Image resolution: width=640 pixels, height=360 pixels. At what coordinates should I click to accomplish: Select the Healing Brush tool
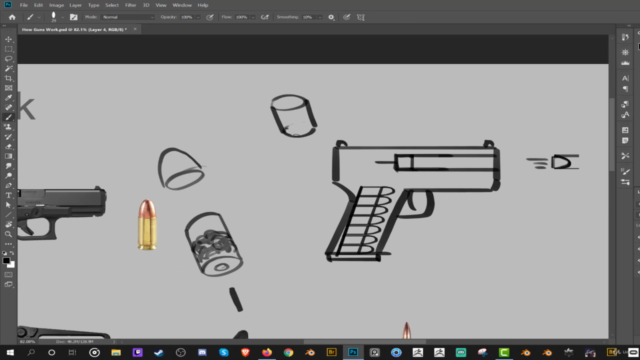point(8,107)
